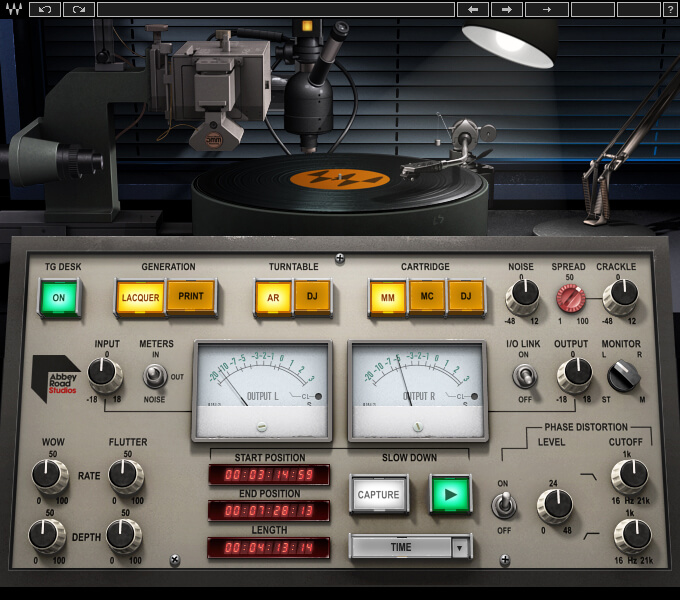680x600 pixels.
Task: Flip the Phase Distortion on/off switch
Action: pos(507,506)
